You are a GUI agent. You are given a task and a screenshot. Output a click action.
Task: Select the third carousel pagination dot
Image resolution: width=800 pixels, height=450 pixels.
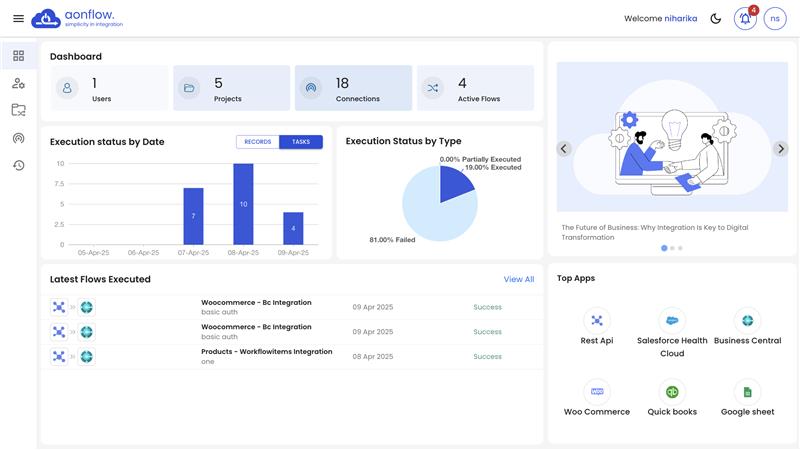point(681,248)
